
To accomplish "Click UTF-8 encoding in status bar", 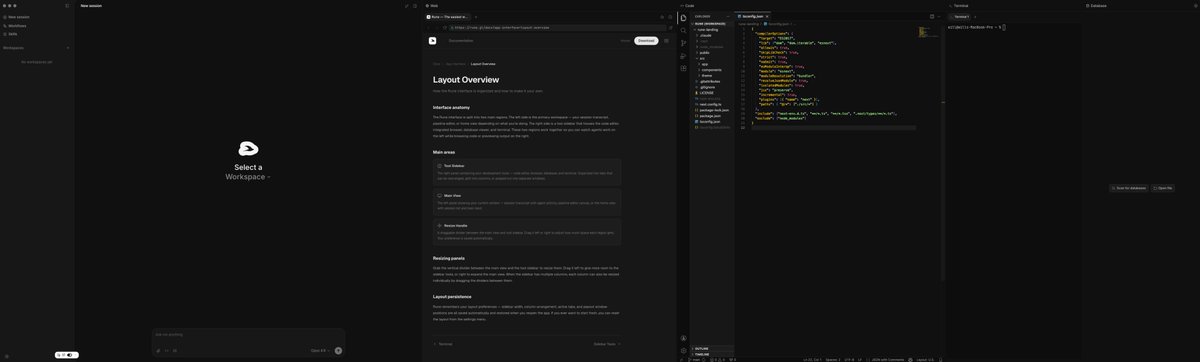I will click(x=849, y=359).
